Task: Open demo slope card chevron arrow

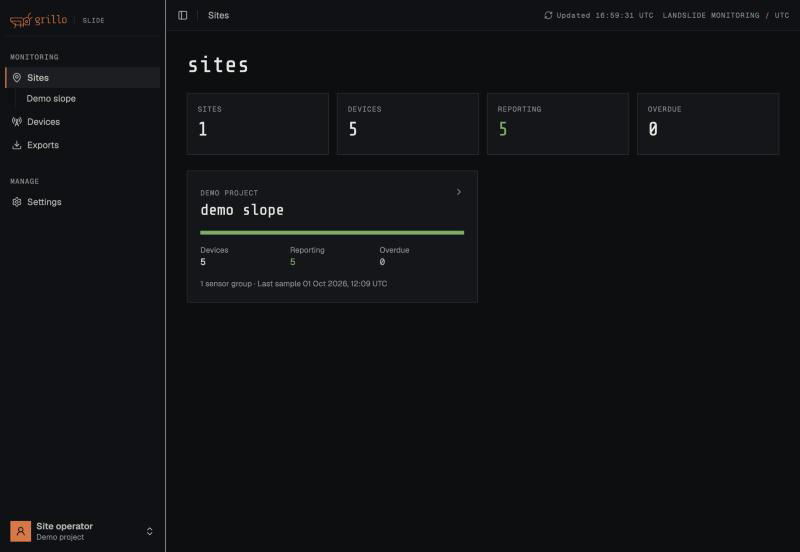Action: pos(459,192)
